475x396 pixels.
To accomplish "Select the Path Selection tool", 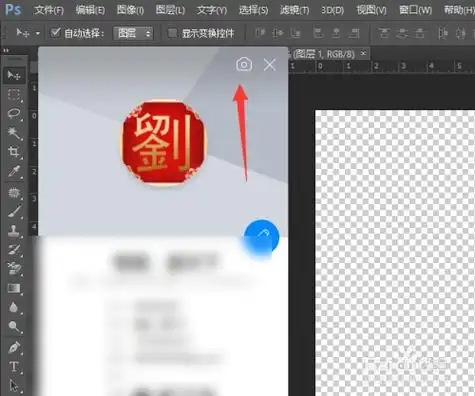I will click(x=14, y=386).
